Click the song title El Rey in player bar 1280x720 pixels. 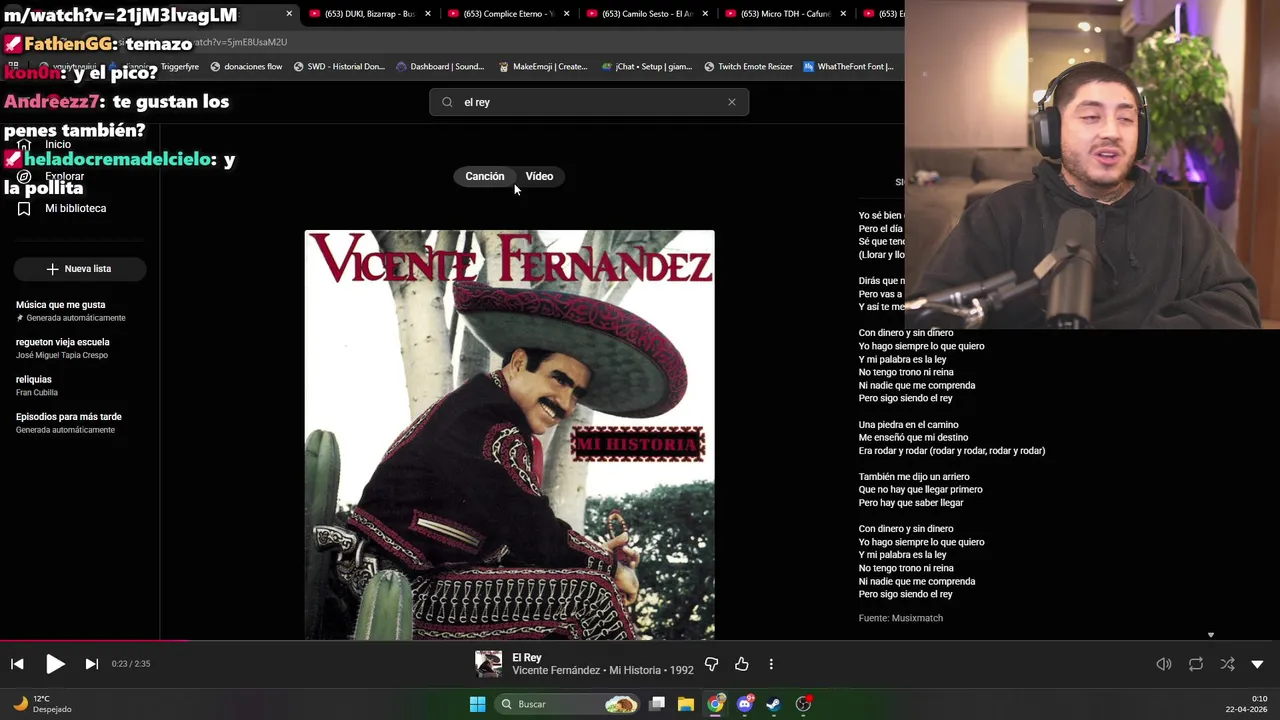click(x=527, y=657)
